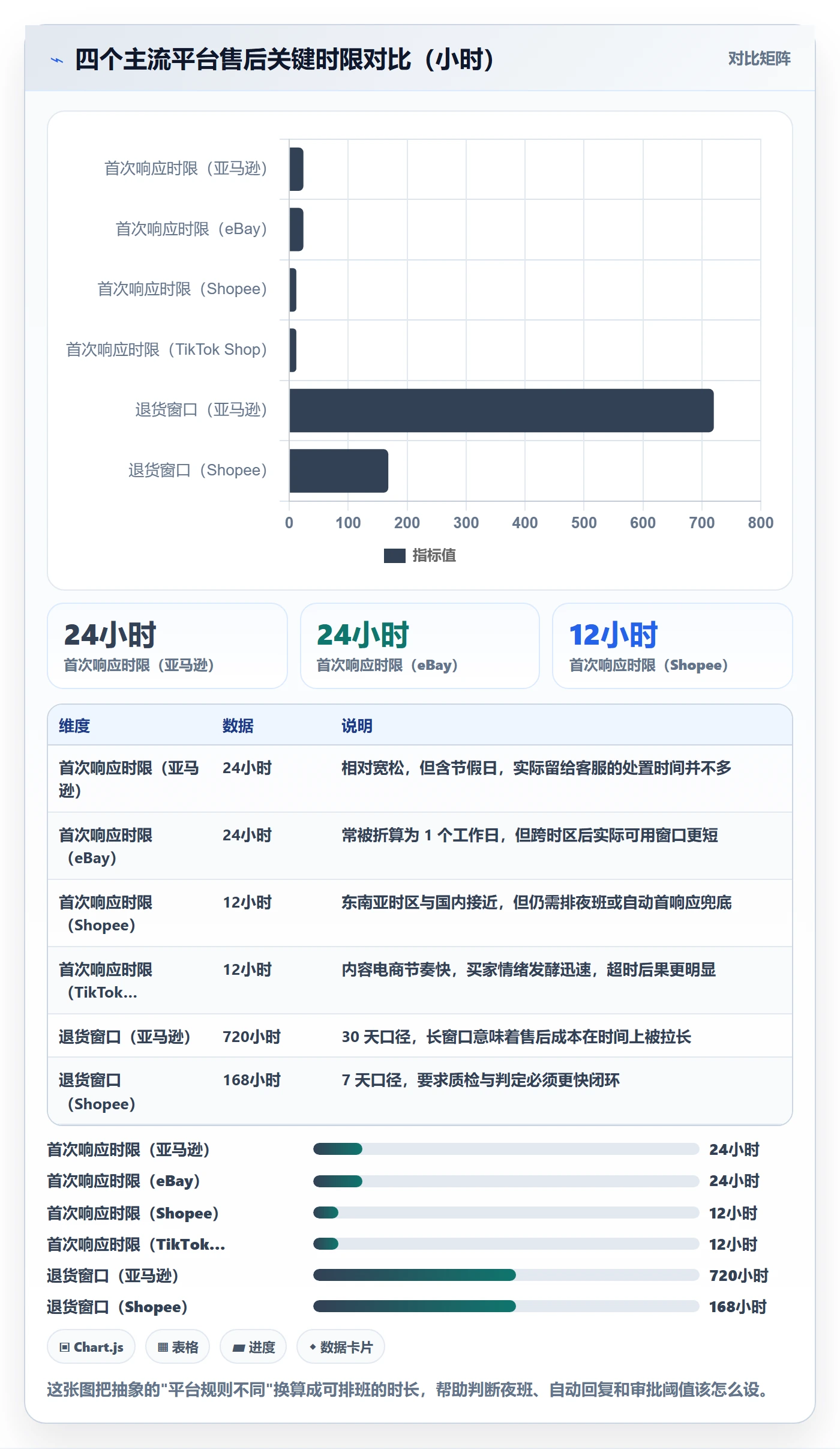The image size is (840, 1449).
Task: Click progress bar for 退货窗口（亚马逊）
Action: click(506, 1275)
